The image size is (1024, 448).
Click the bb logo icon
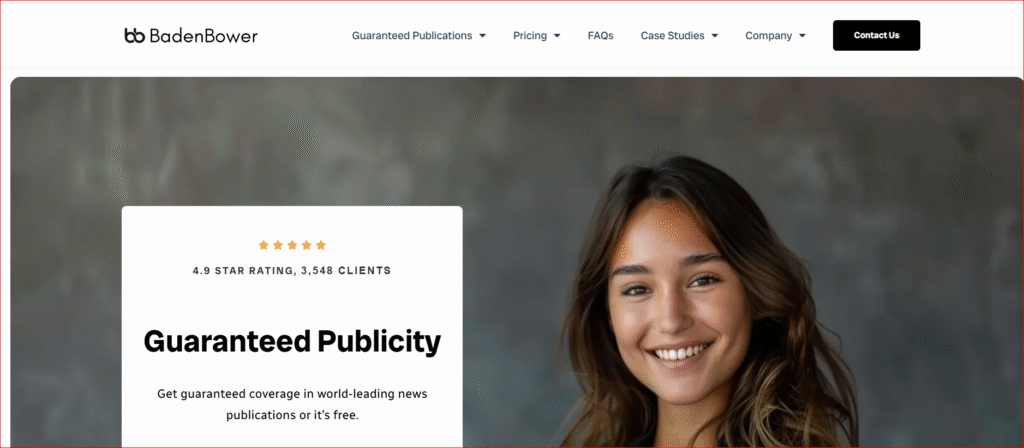(134, 35)
